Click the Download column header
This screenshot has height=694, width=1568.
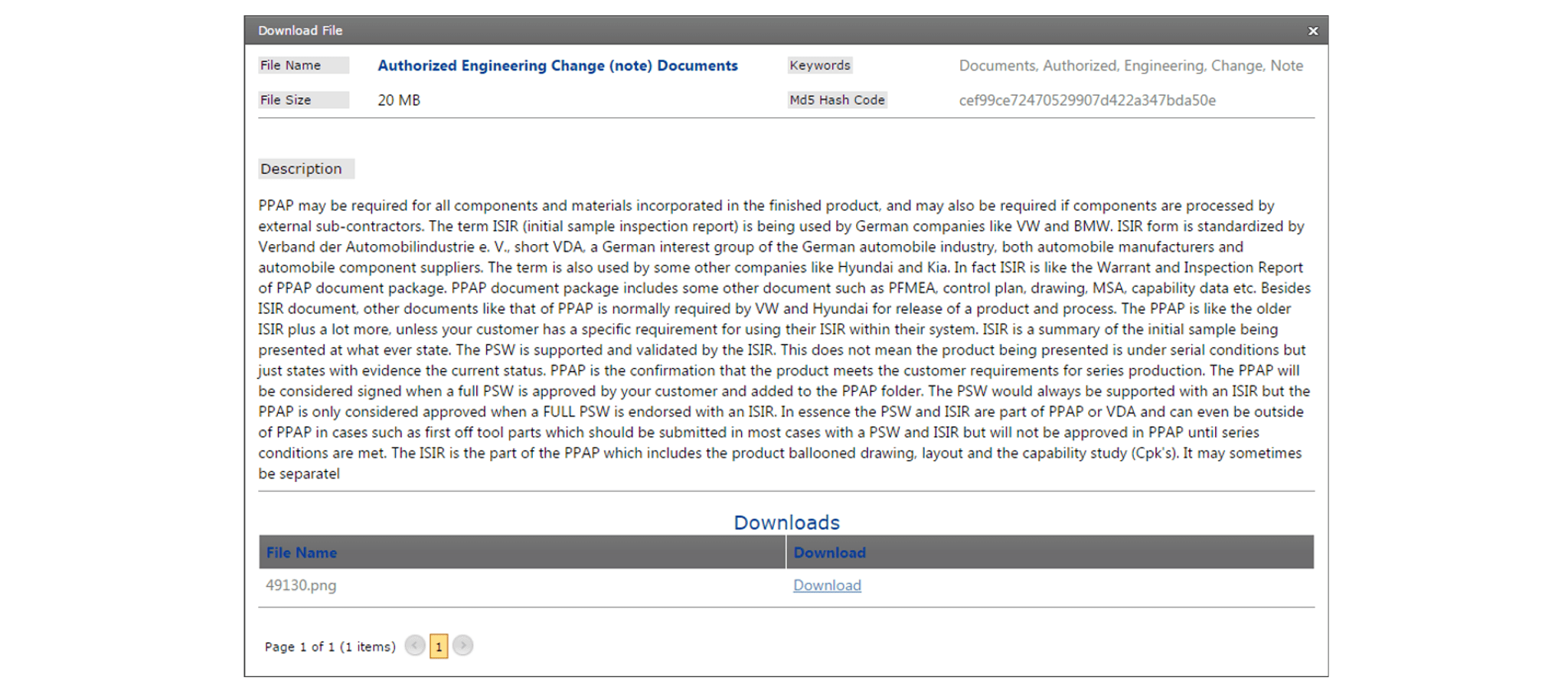1050,552
